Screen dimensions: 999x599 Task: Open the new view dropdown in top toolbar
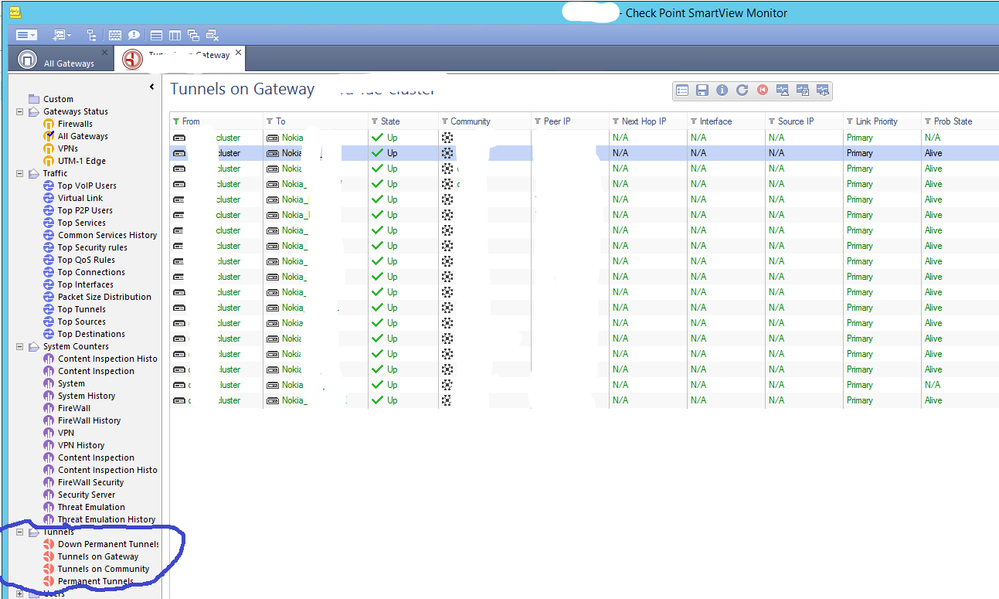point(62,35)
